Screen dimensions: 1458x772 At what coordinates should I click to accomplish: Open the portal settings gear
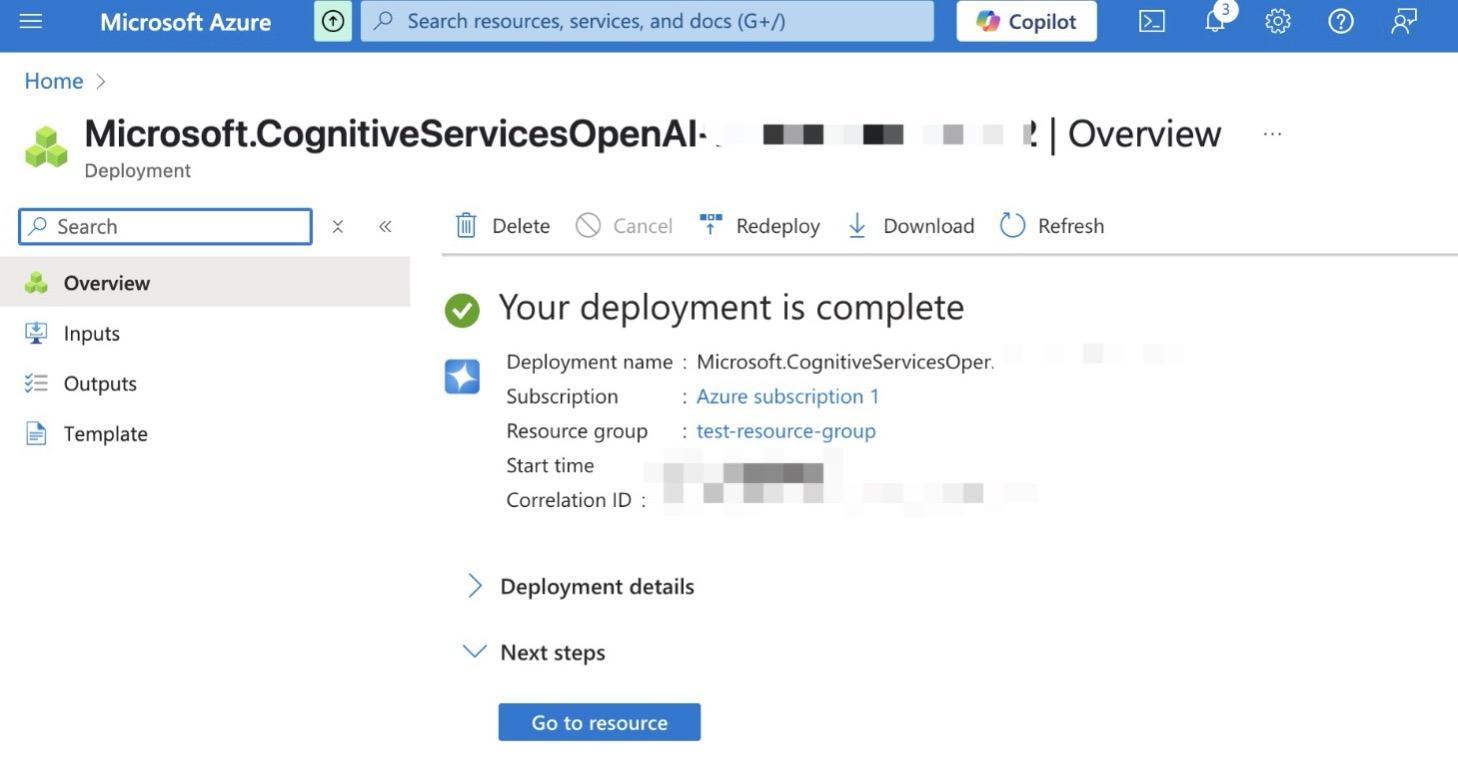click(x=1277, y=20)
